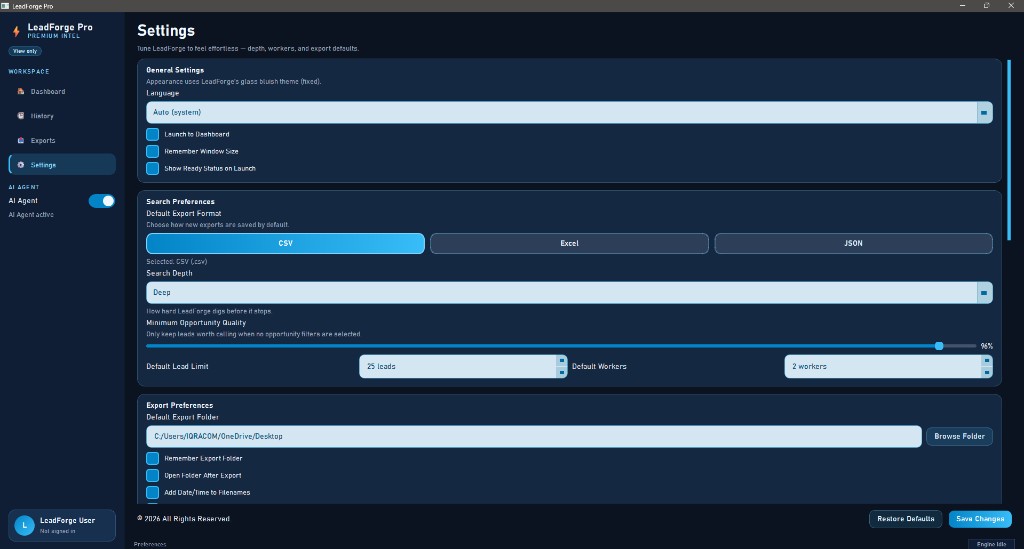Click the LeadForge Pro lightning bolt logo

[x=16, y=31]
